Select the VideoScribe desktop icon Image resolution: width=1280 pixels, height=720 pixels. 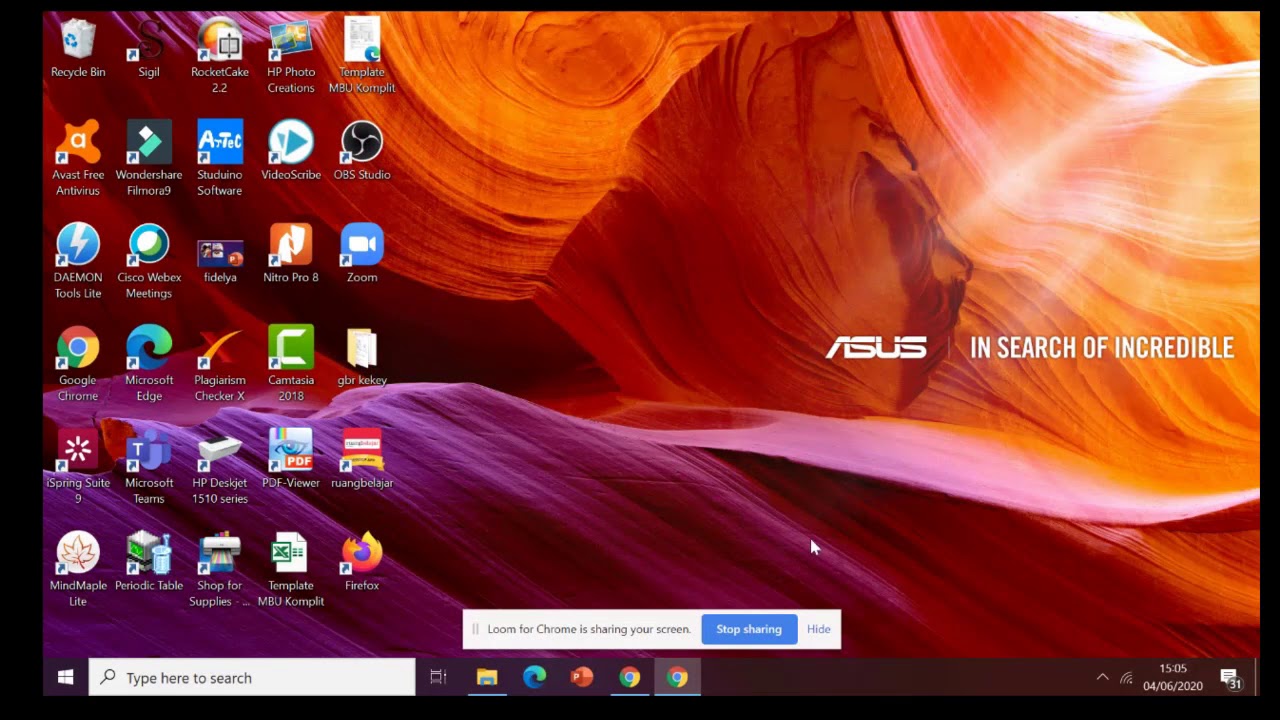pyautogui.click(x=291, y=151)
